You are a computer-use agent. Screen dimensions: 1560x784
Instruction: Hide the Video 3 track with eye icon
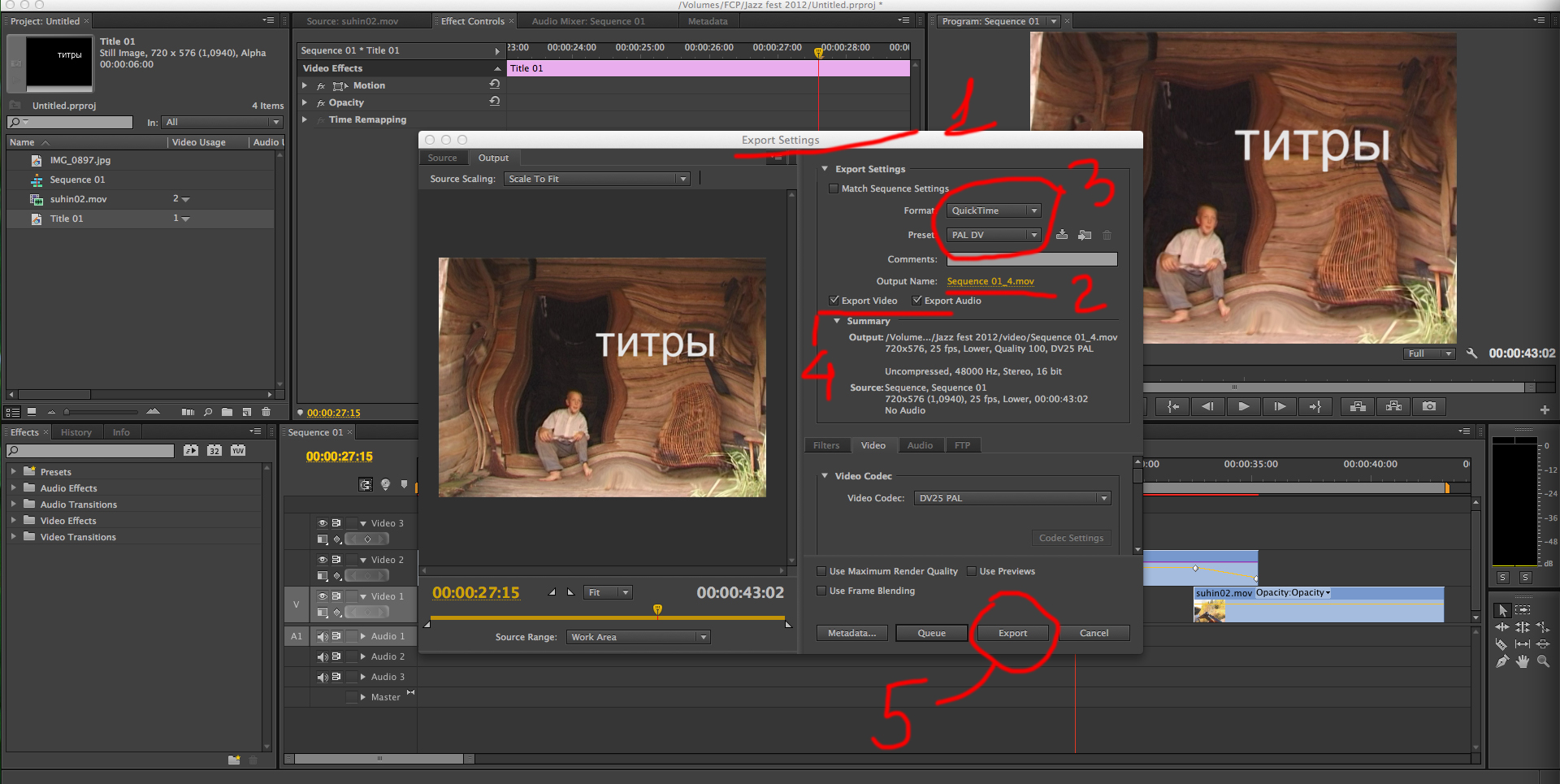[323, 523]
